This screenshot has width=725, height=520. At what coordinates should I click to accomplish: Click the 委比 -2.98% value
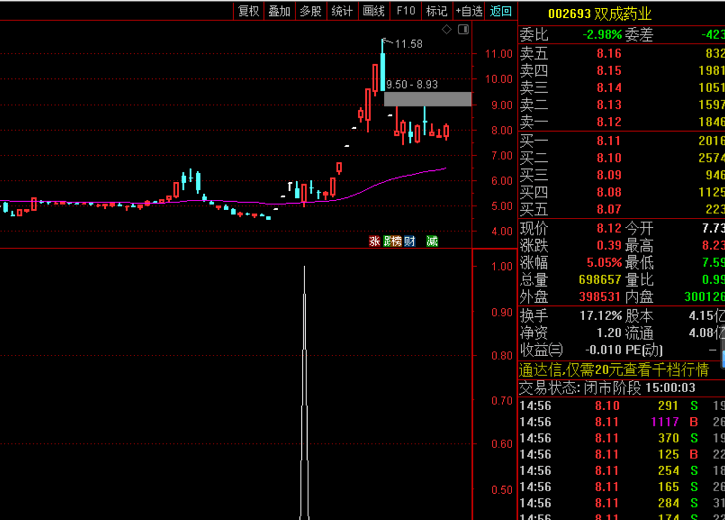point(602,35)
